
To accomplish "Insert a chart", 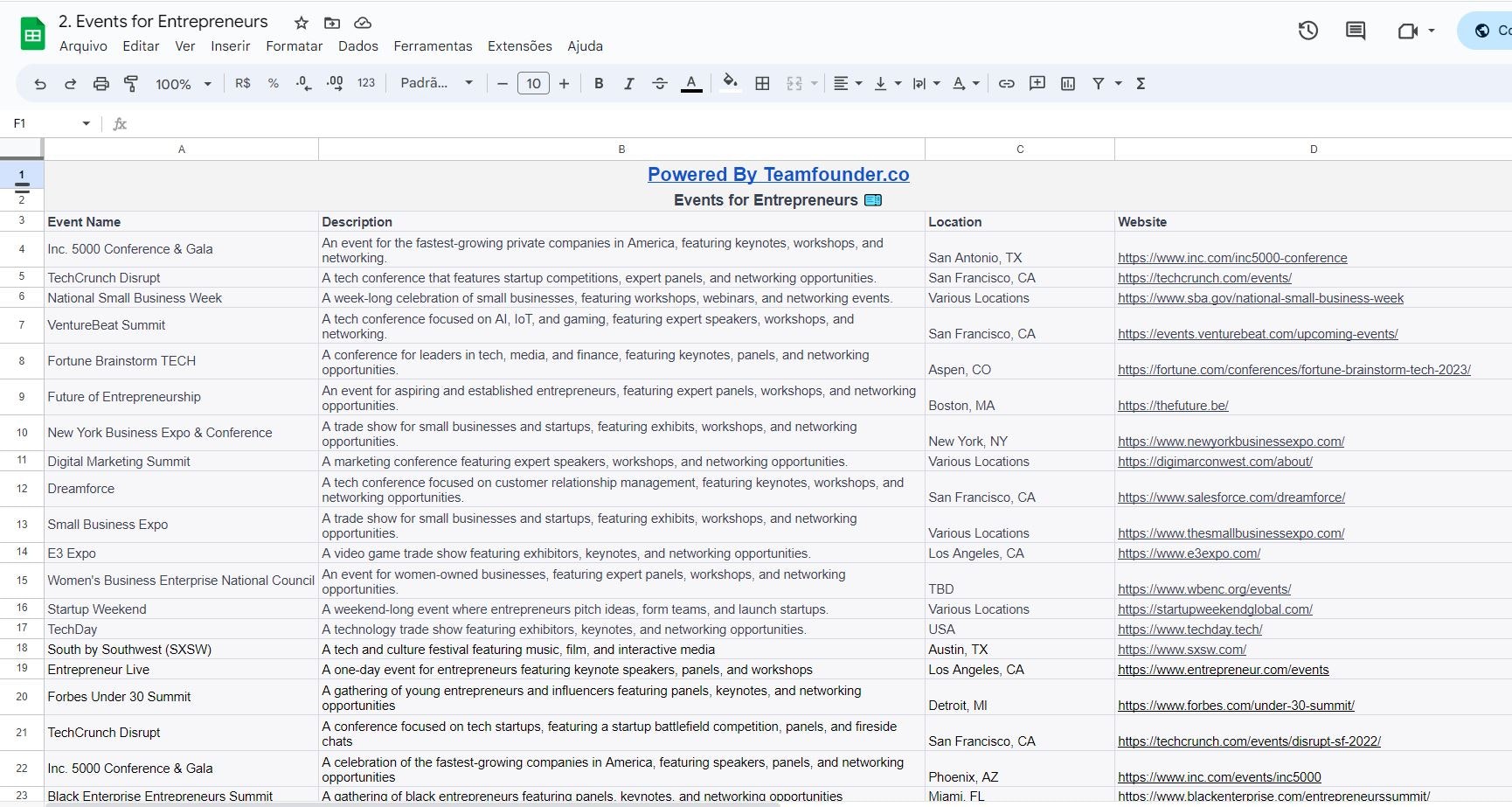I will [x=1068, y=84].
